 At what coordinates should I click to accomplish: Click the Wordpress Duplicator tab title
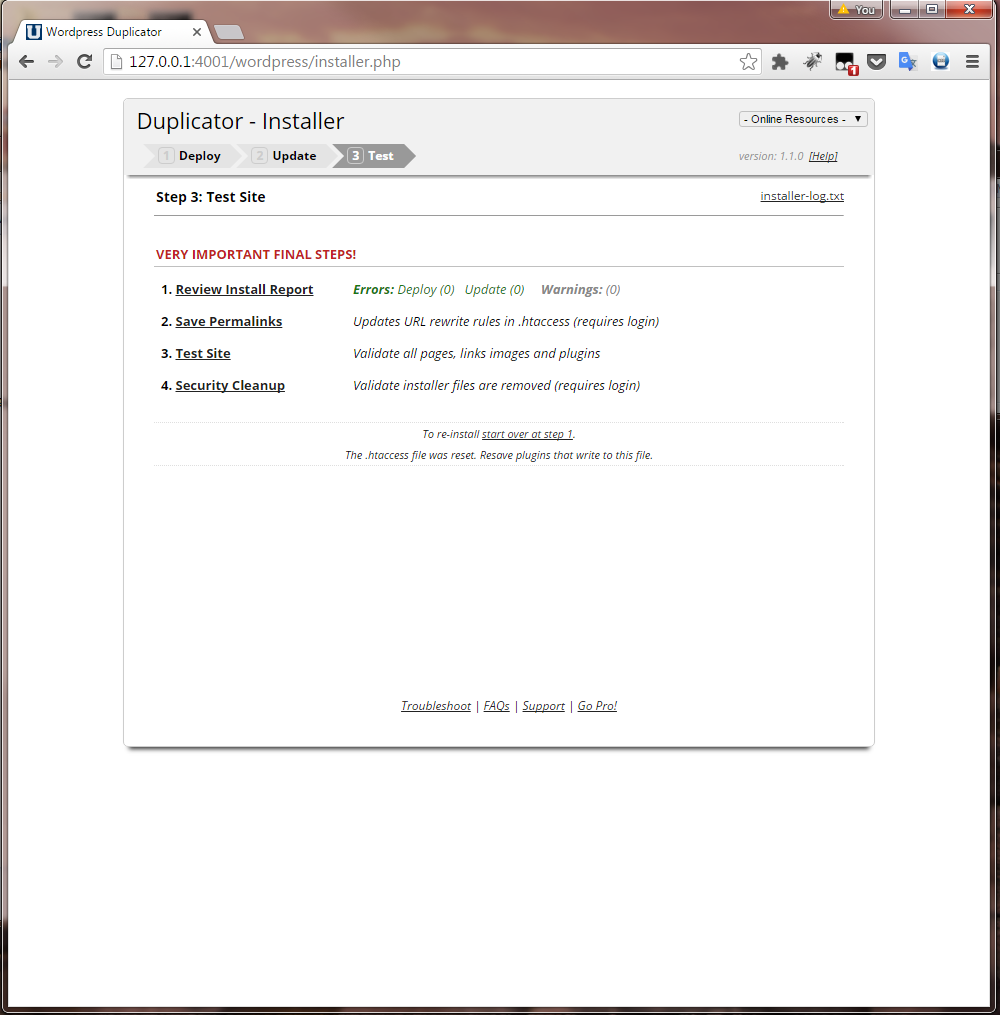point(104,32)
